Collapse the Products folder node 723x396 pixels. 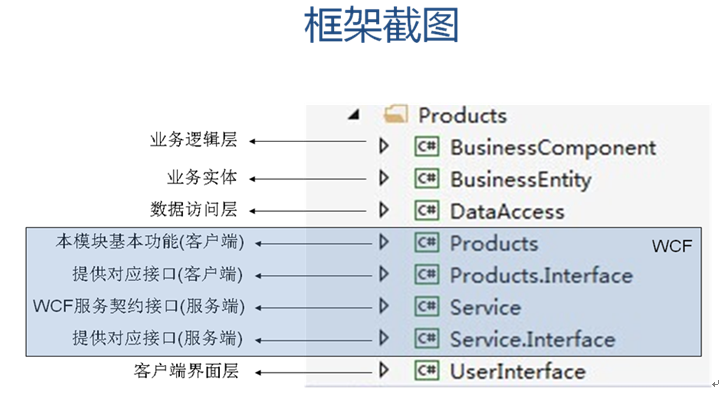coord(354,114)
